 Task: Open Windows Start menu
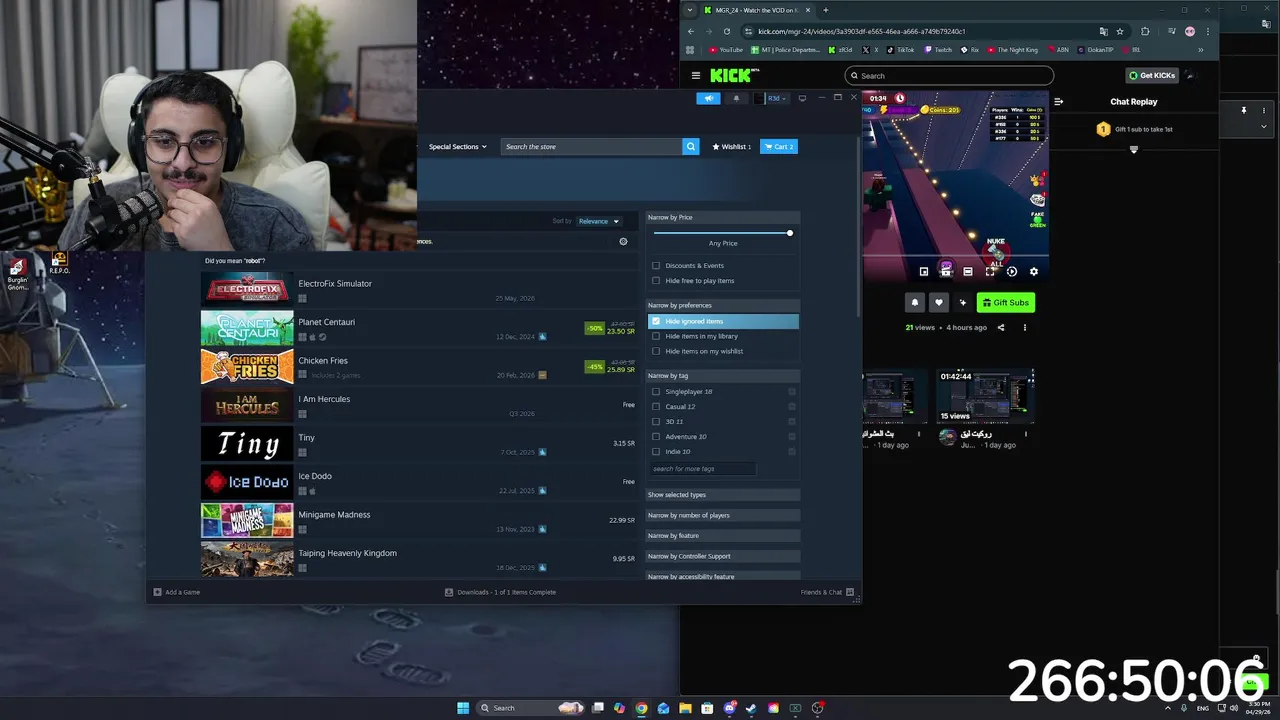[x=463, y=708]
